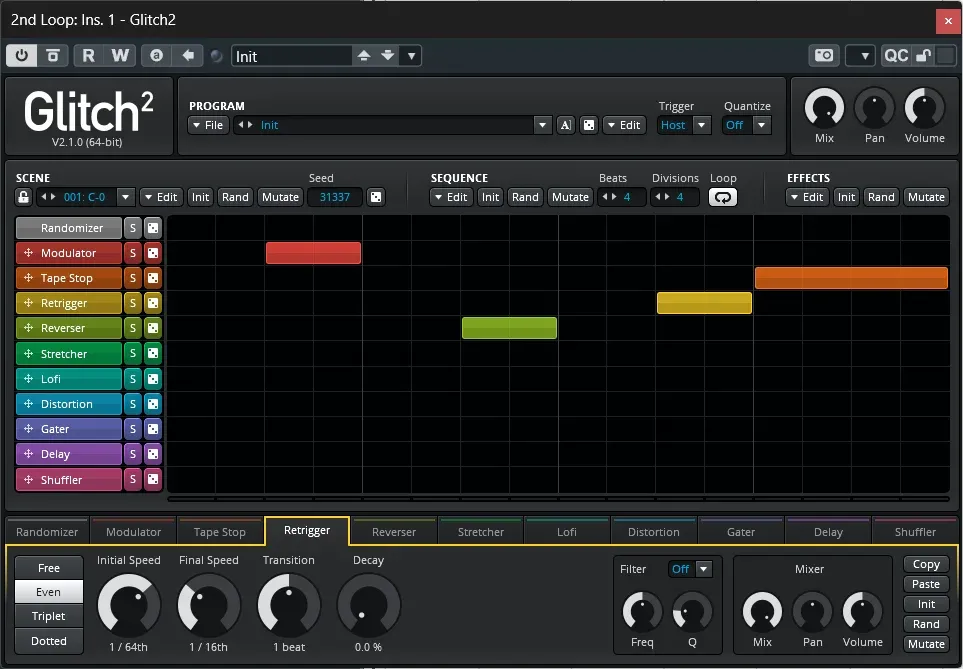Open the Trigger mode dropdown
The image size is (963, 669).
click(x=701, y=125)
